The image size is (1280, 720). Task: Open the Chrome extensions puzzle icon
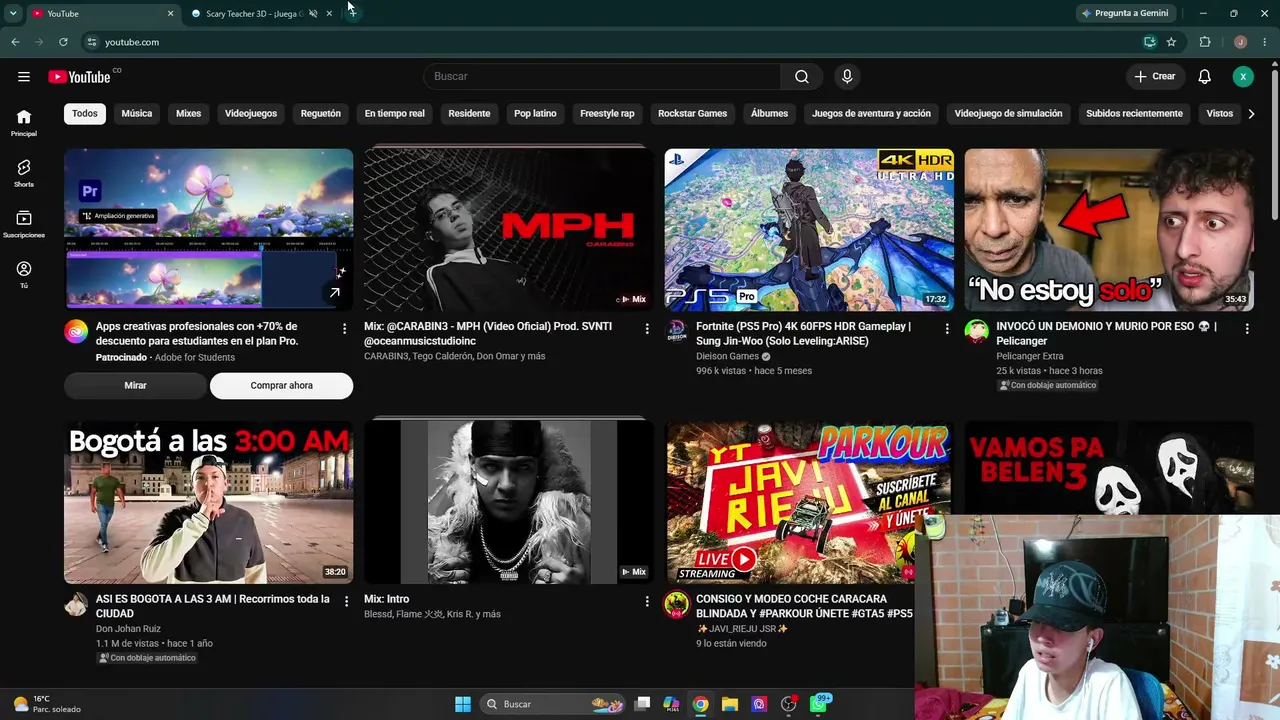point(1205,42)
